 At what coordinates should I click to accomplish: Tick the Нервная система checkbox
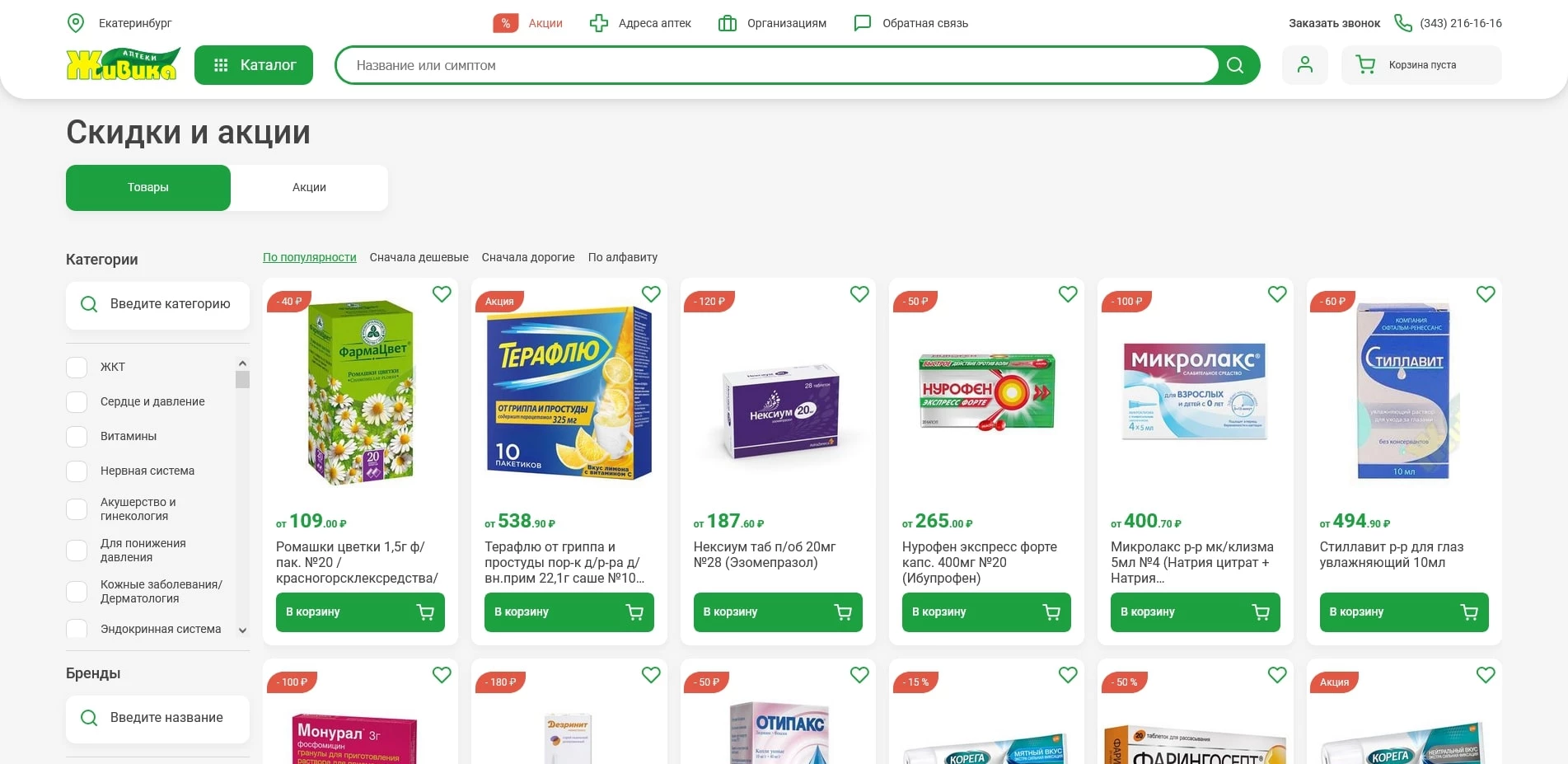pos(77,471)
